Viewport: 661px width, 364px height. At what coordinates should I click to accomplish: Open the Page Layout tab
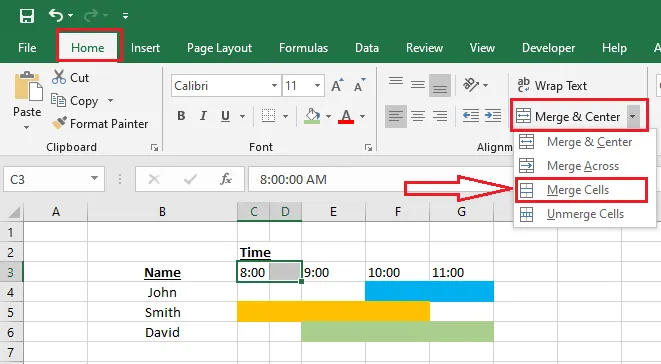click(219, 48)
